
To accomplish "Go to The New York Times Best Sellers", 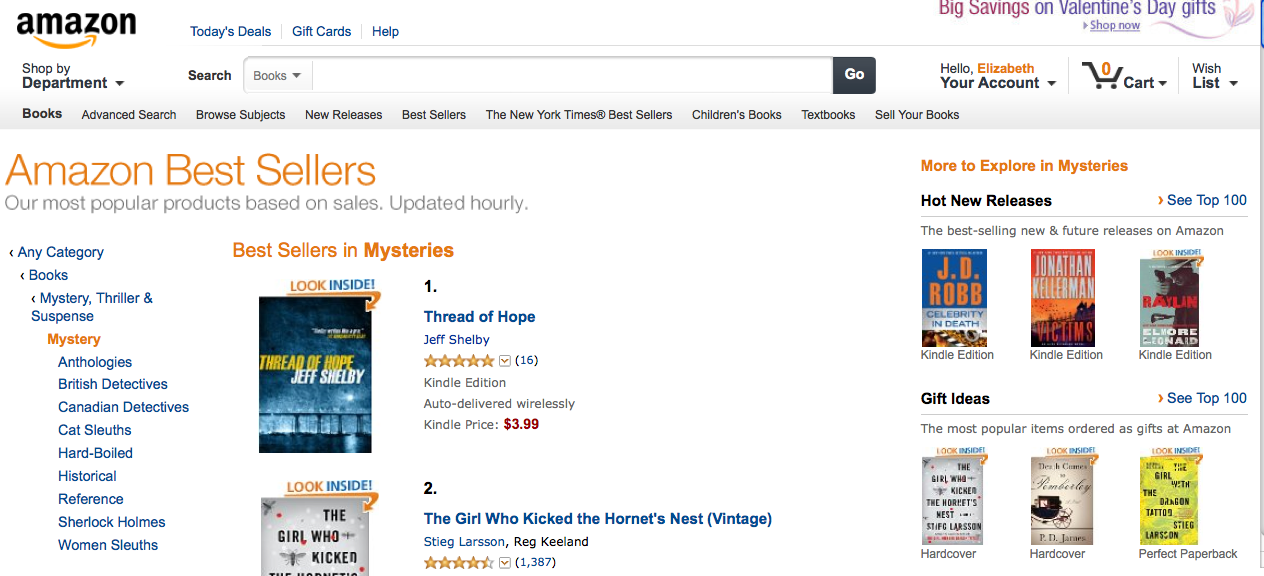I will tap(578, 115).
